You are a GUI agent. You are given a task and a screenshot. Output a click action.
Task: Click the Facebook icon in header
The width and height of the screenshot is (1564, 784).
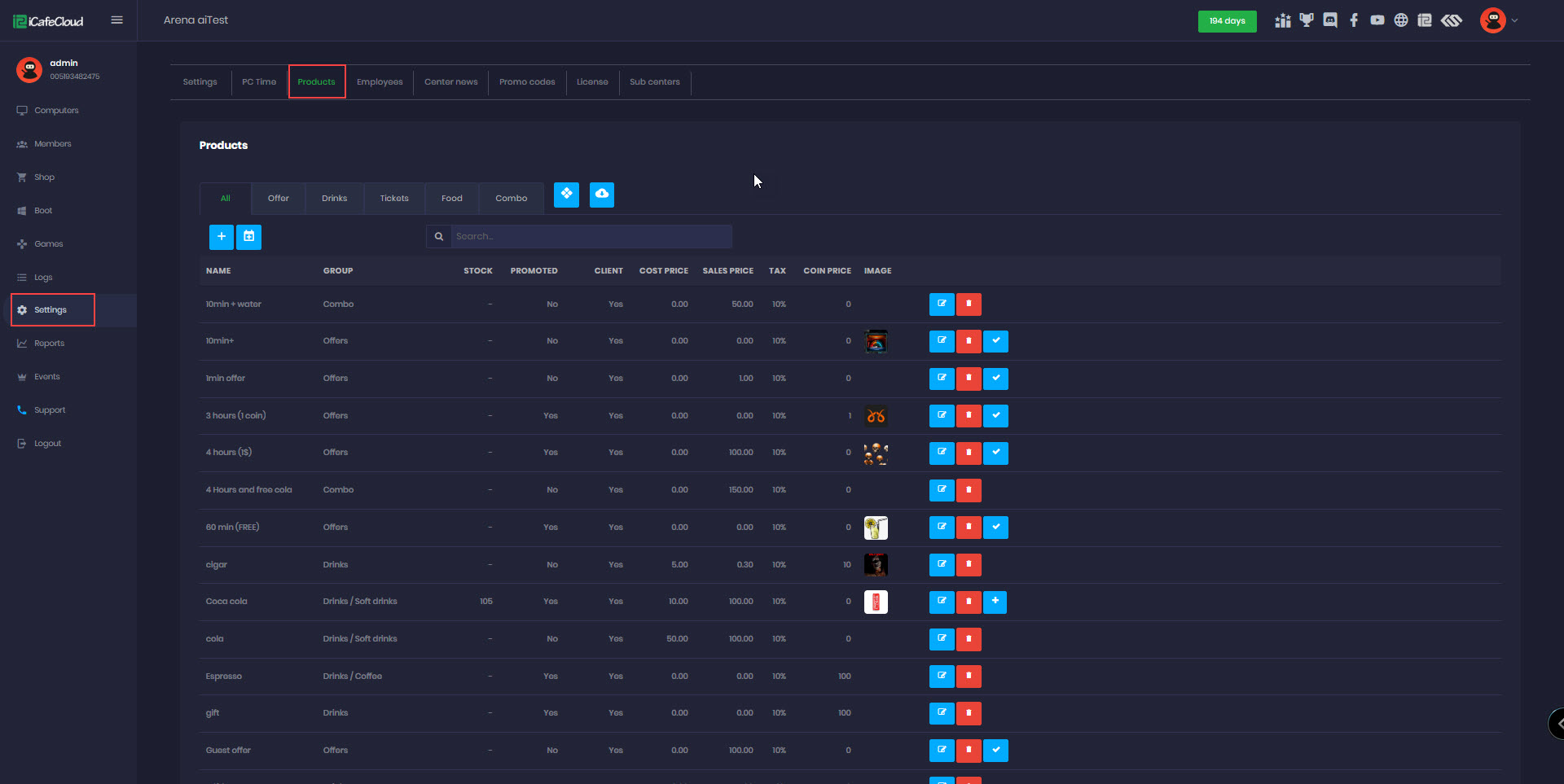(x=1354, y=20)
